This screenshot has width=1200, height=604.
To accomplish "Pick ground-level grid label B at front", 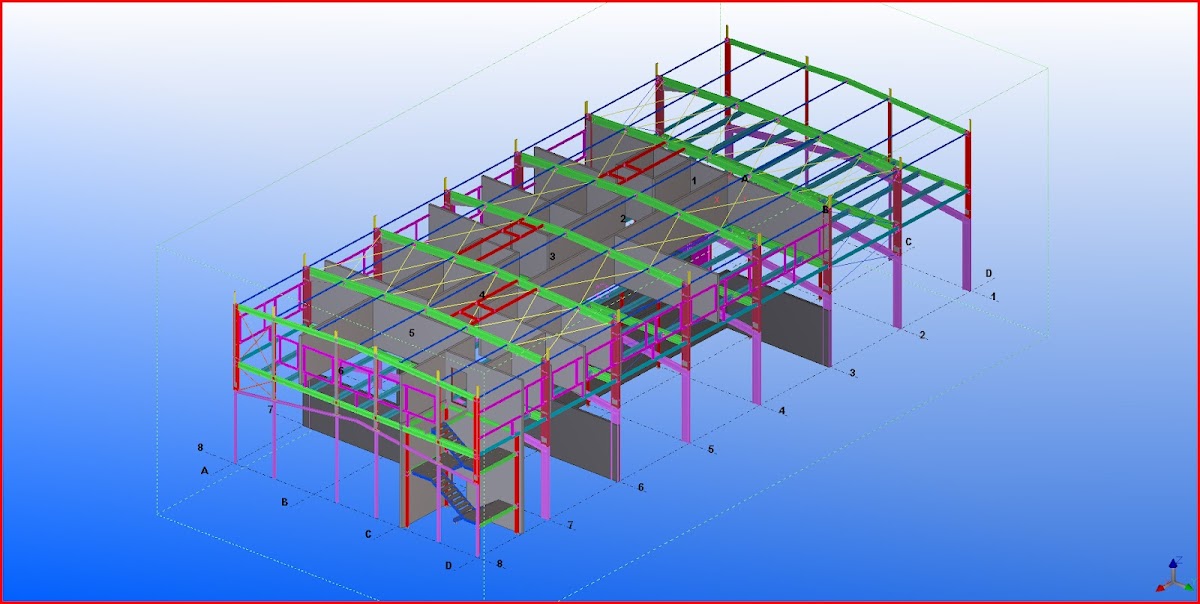I will (284, 502).
